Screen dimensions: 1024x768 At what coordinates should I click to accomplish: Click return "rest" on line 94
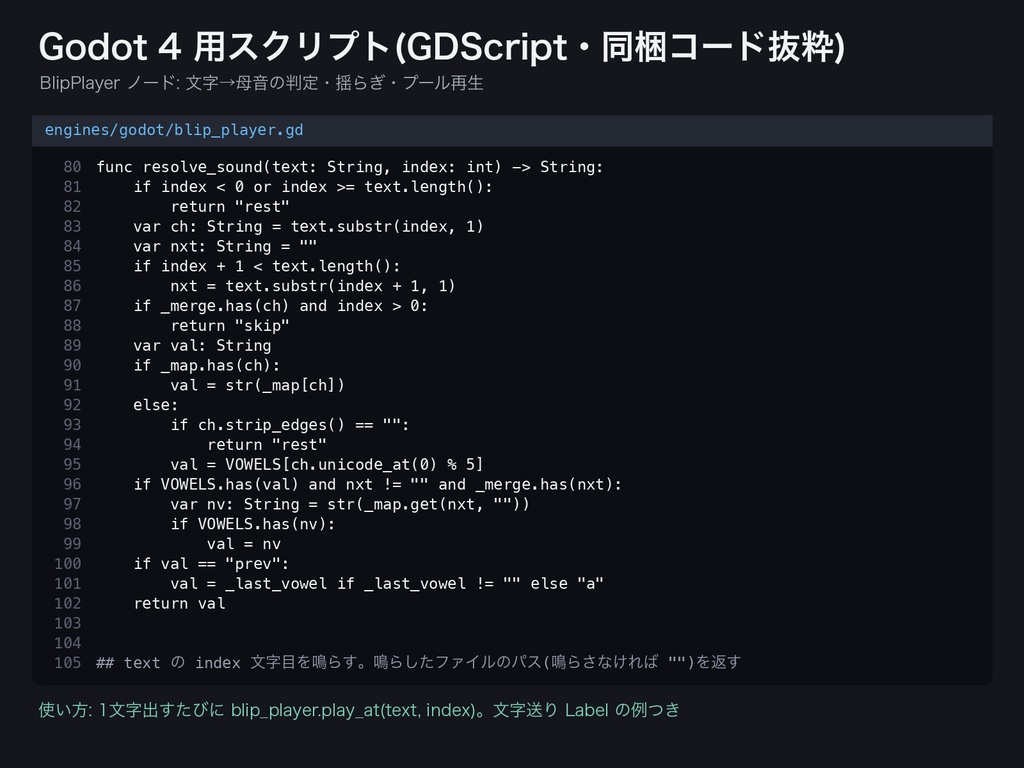pyautogui.click(x=266, y=445)
